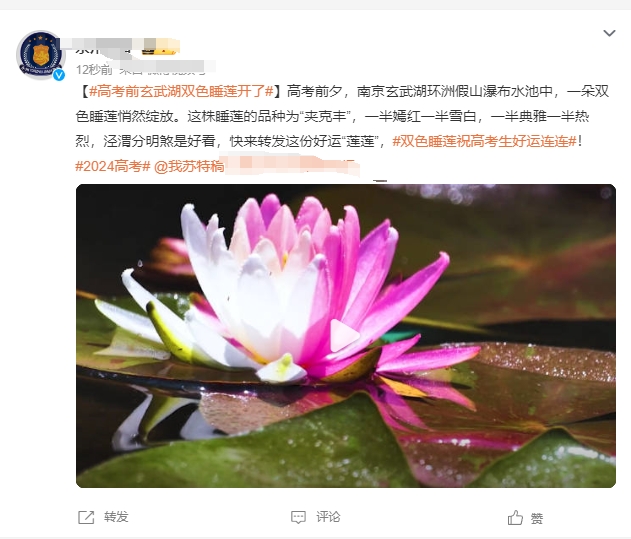Click the 赞 like label
The image size is (631, 539).
[537, 518]
